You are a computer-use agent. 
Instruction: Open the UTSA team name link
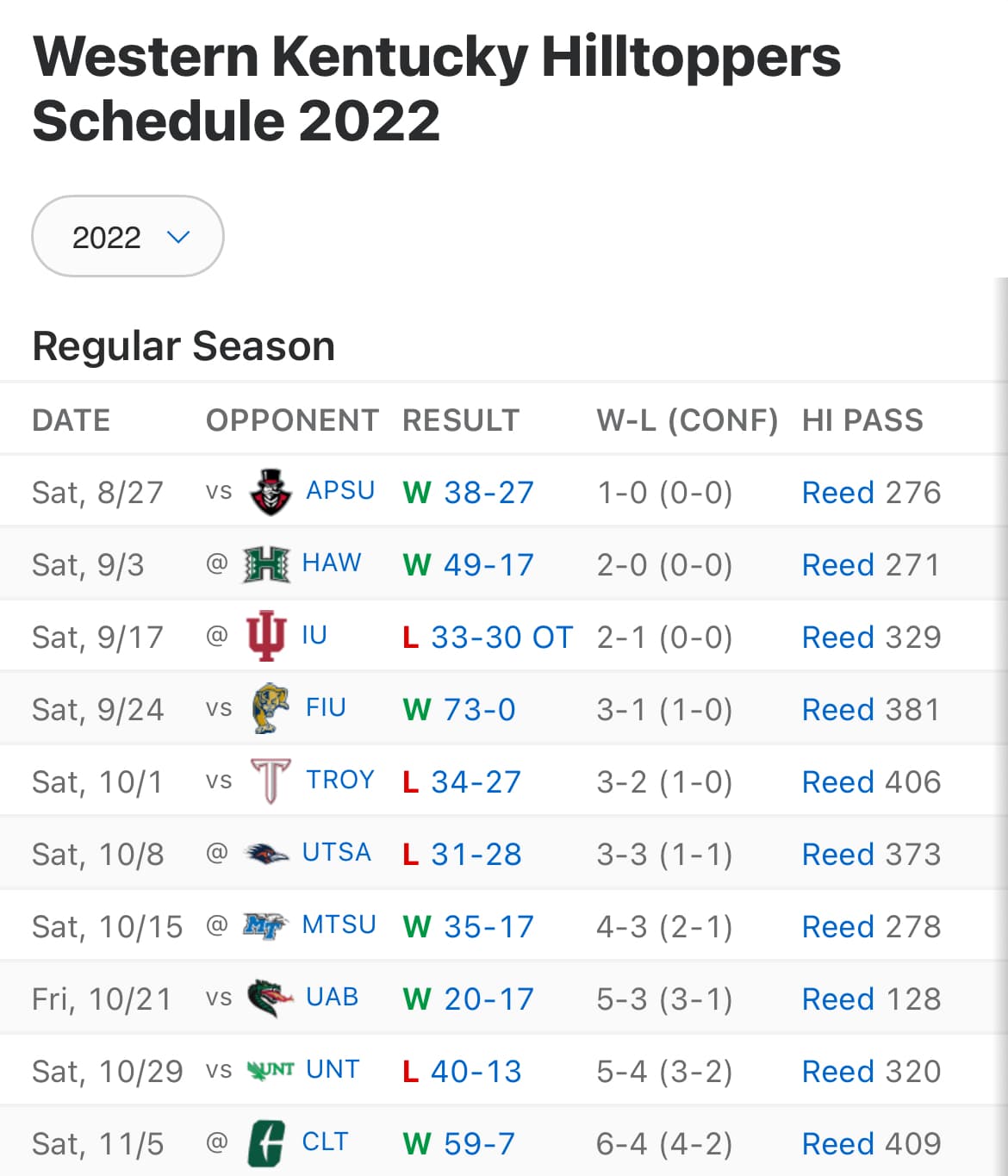tap(336, 852)
